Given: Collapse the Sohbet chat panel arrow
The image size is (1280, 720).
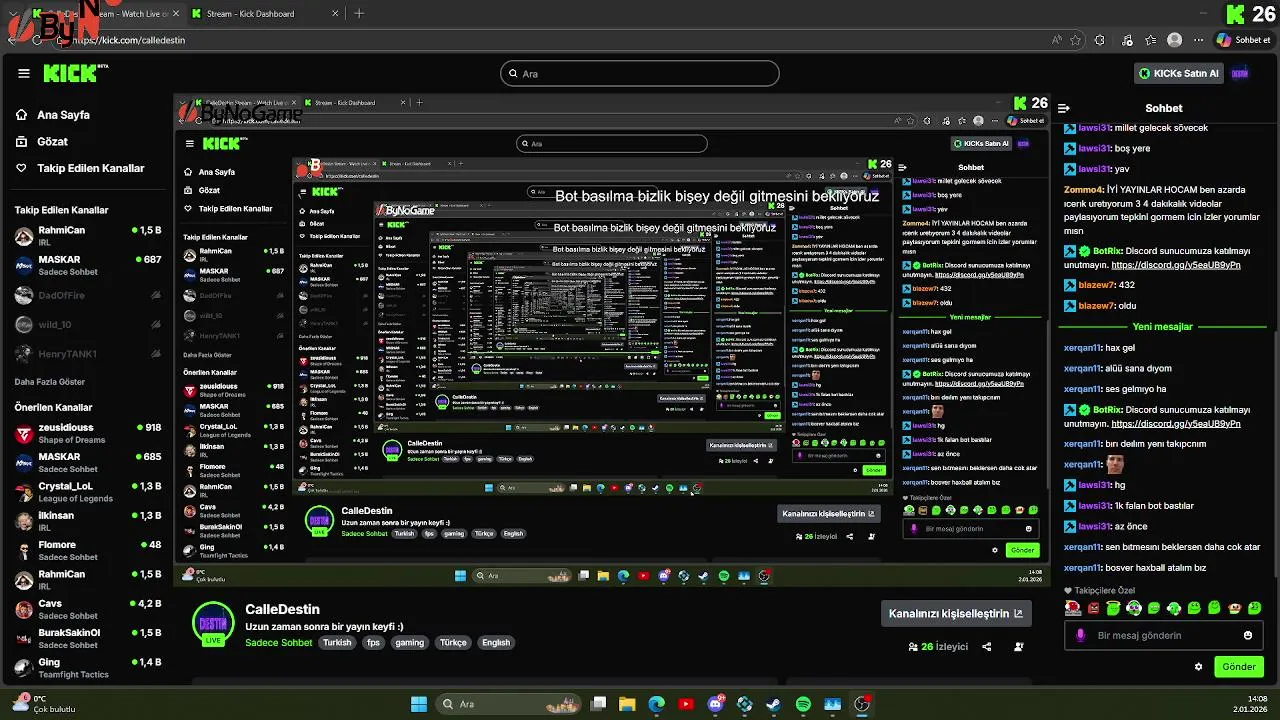Looking at the screenshot, I should (x=1064, y=108).
